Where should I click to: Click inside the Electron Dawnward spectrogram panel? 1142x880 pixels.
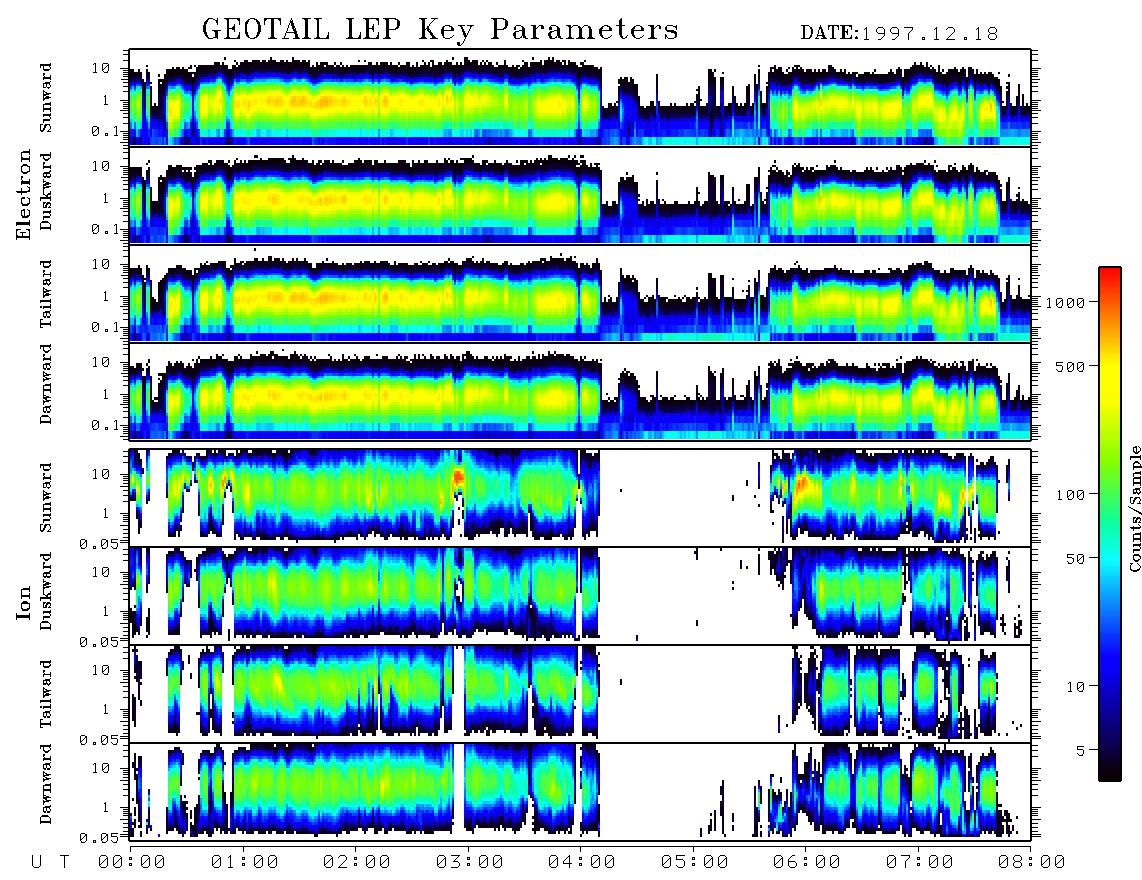pos(580,391)
